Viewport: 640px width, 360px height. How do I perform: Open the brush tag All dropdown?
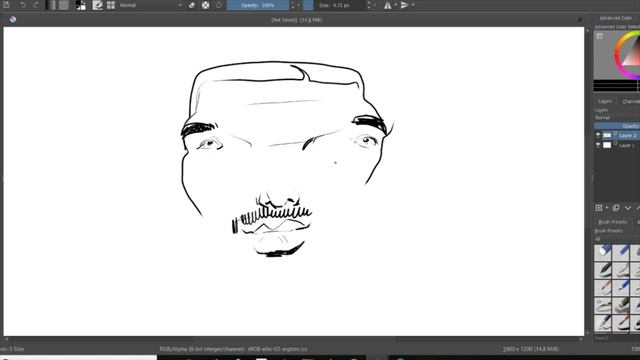click(617, 239)
